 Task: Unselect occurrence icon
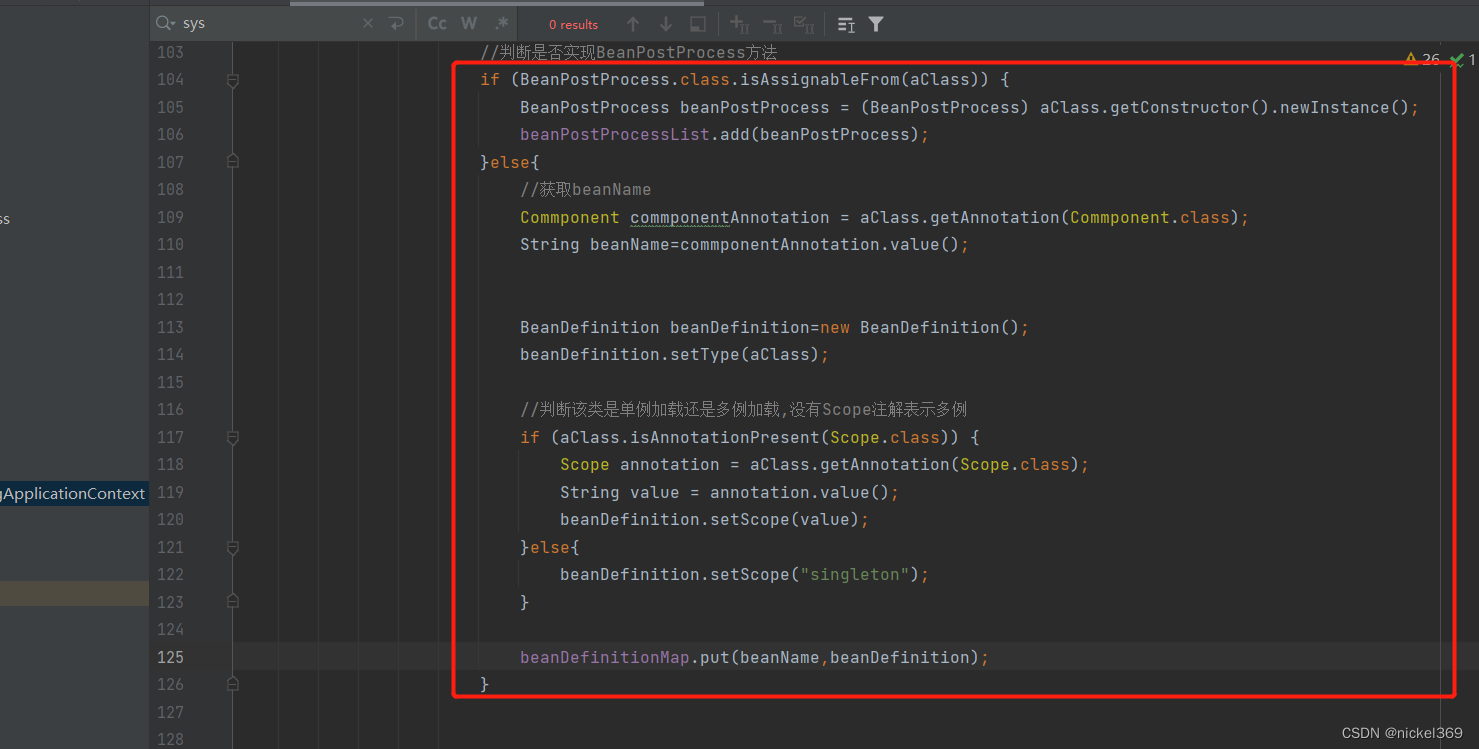point(772,24)
